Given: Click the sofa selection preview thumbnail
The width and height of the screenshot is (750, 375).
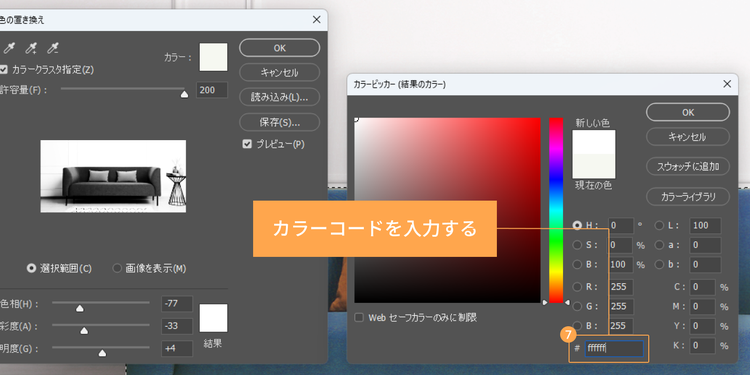Looking at the screenshot, I should pyautogui.click(x=113, y=176).
